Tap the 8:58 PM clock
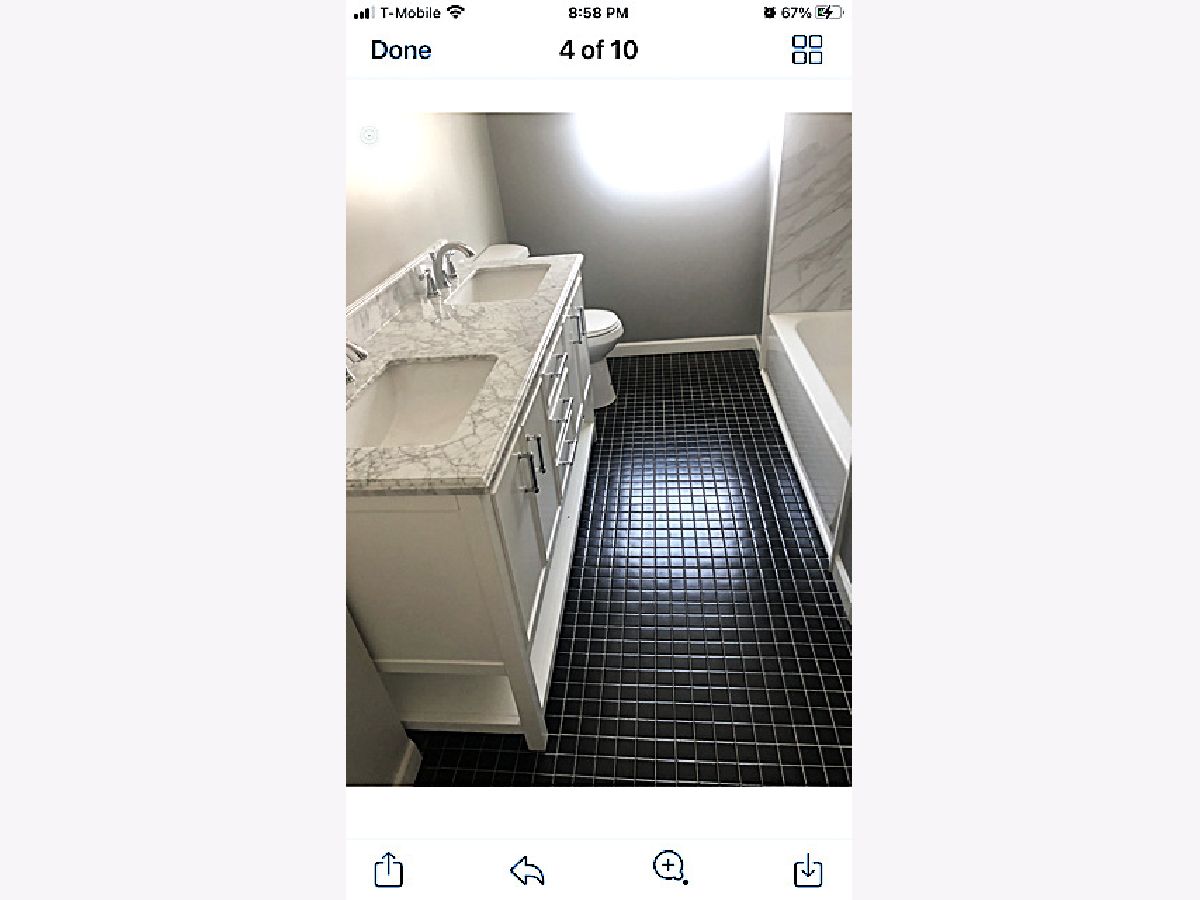Image resolution: width=1200 pixels, height=900 pixels. (598, 13)
